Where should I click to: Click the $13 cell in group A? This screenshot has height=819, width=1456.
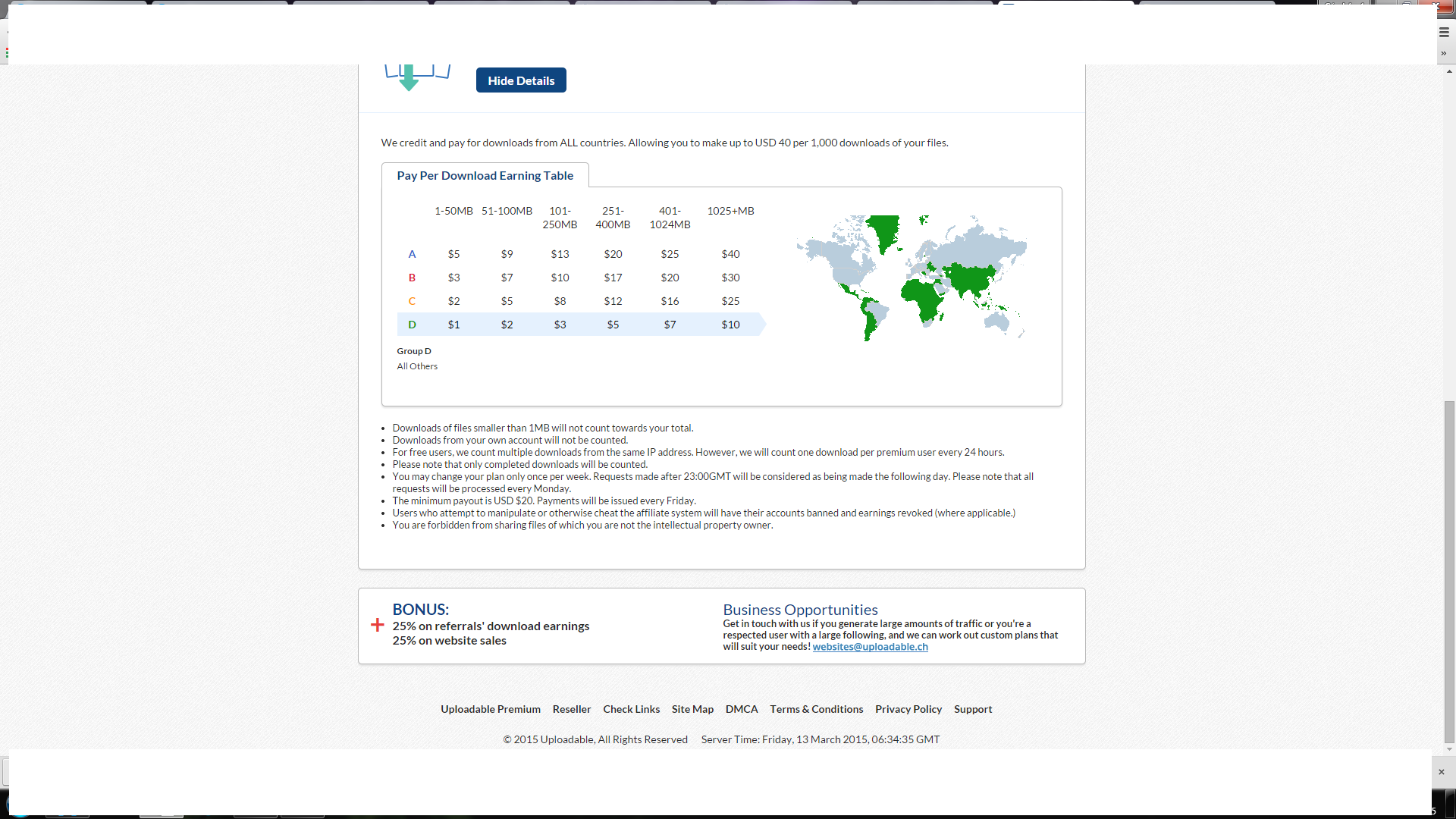[x=560, y=254]
